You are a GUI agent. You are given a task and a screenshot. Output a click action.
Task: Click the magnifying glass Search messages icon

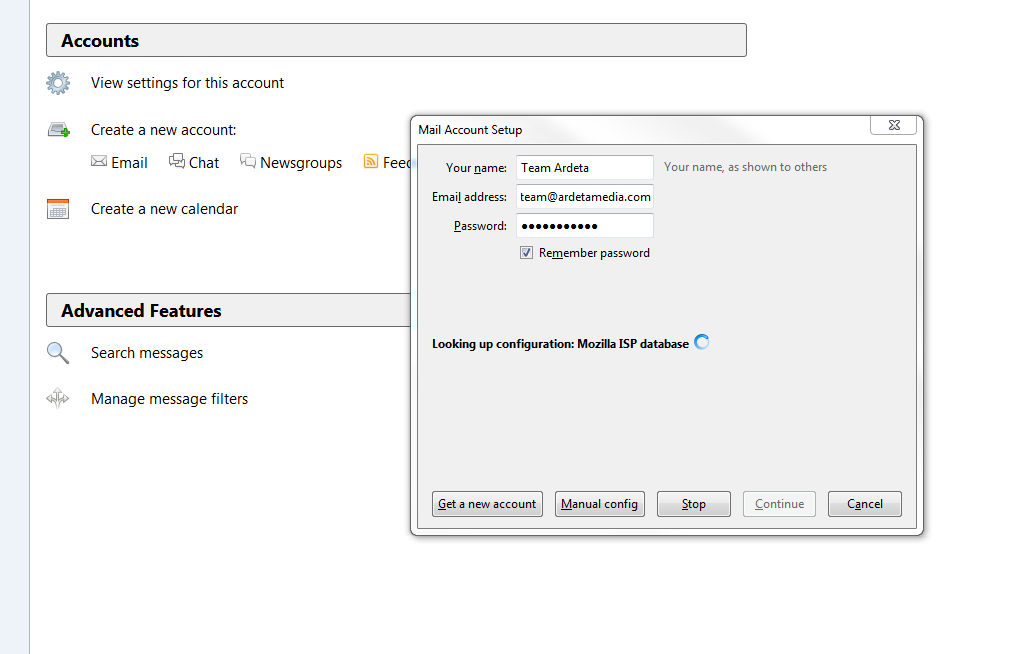click(x=58, y=353)
